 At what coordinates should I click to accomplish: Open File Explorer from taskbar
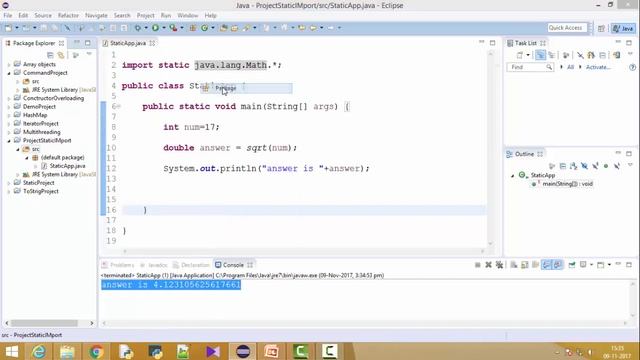[x=68, y=351]
